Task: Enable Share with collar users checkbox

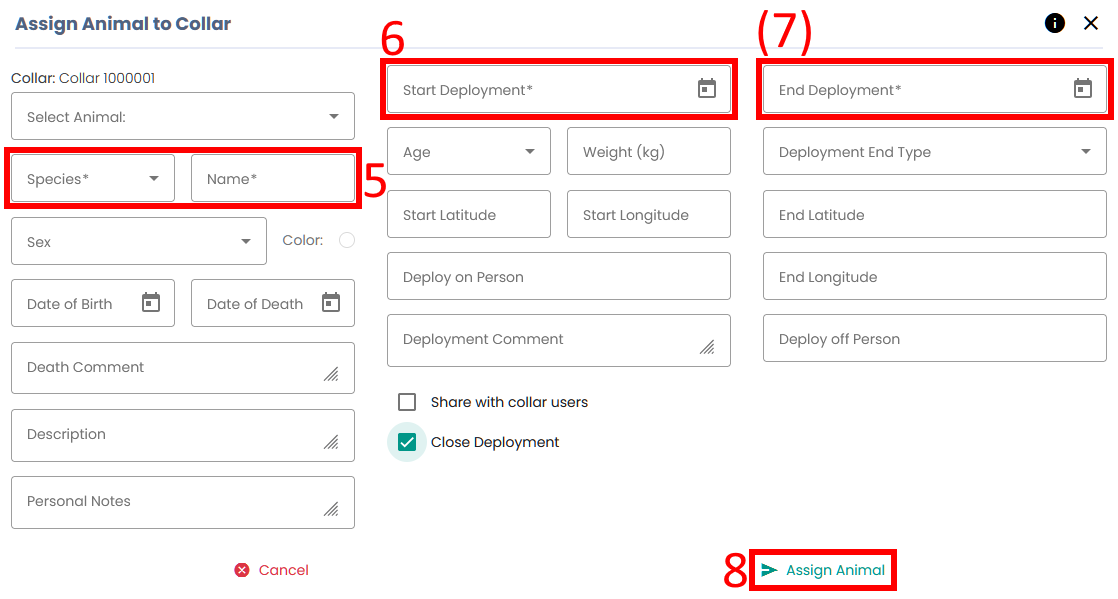Action: [x=407, y=402]
